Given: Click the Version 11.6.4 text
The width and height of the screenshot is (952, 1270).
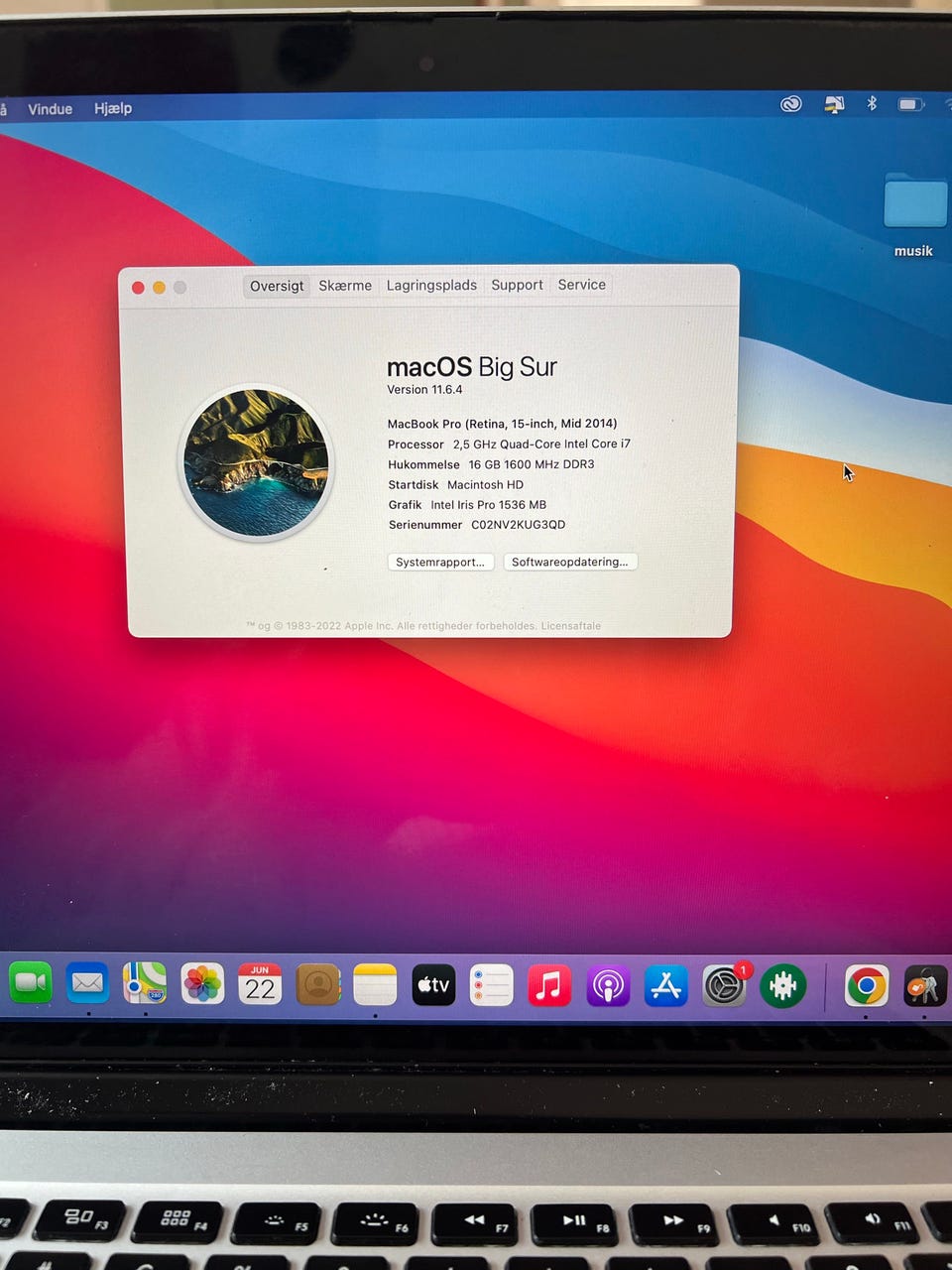Looking at the screenshot, I should (x=424, y=389).
